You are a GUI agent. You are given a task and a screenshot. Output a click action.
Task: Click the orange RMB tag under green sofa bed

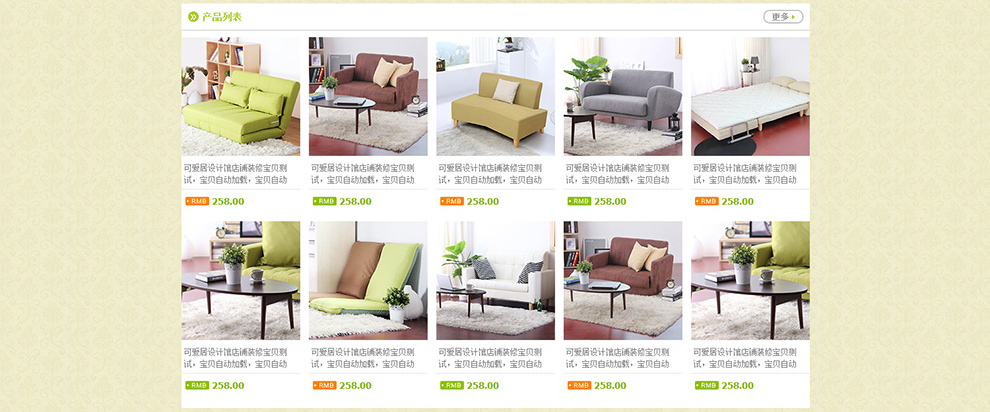tap(197, 201)
